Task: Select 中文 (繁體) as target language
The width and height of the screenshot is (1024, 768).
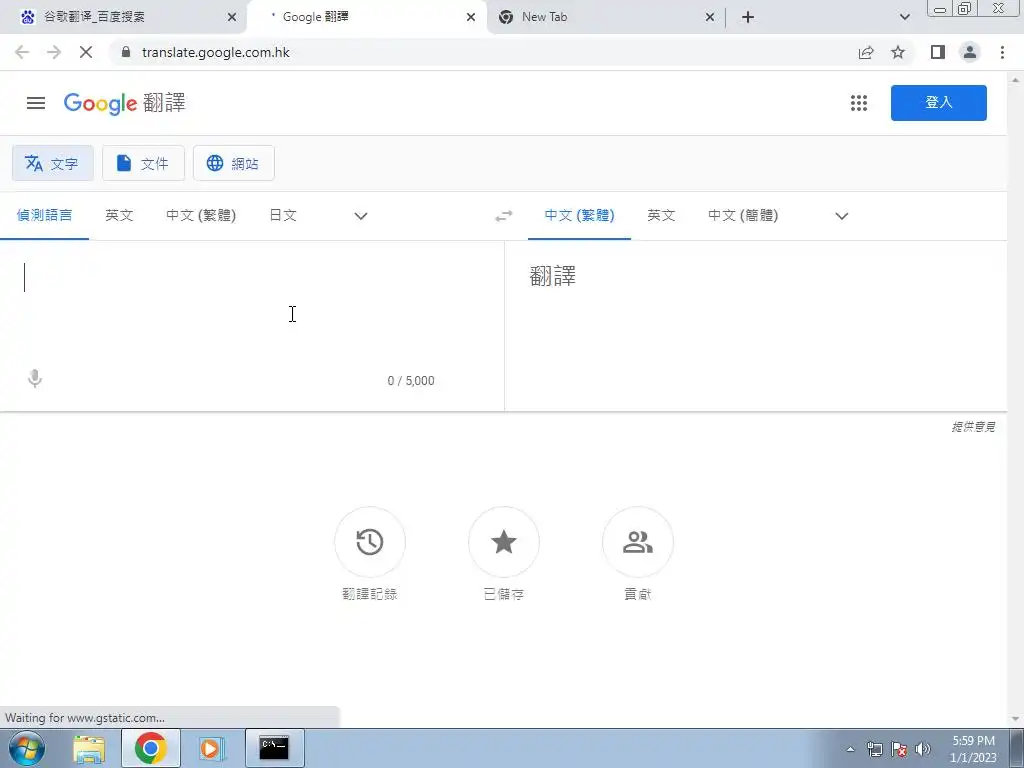Action: click(x=579, y=216)
